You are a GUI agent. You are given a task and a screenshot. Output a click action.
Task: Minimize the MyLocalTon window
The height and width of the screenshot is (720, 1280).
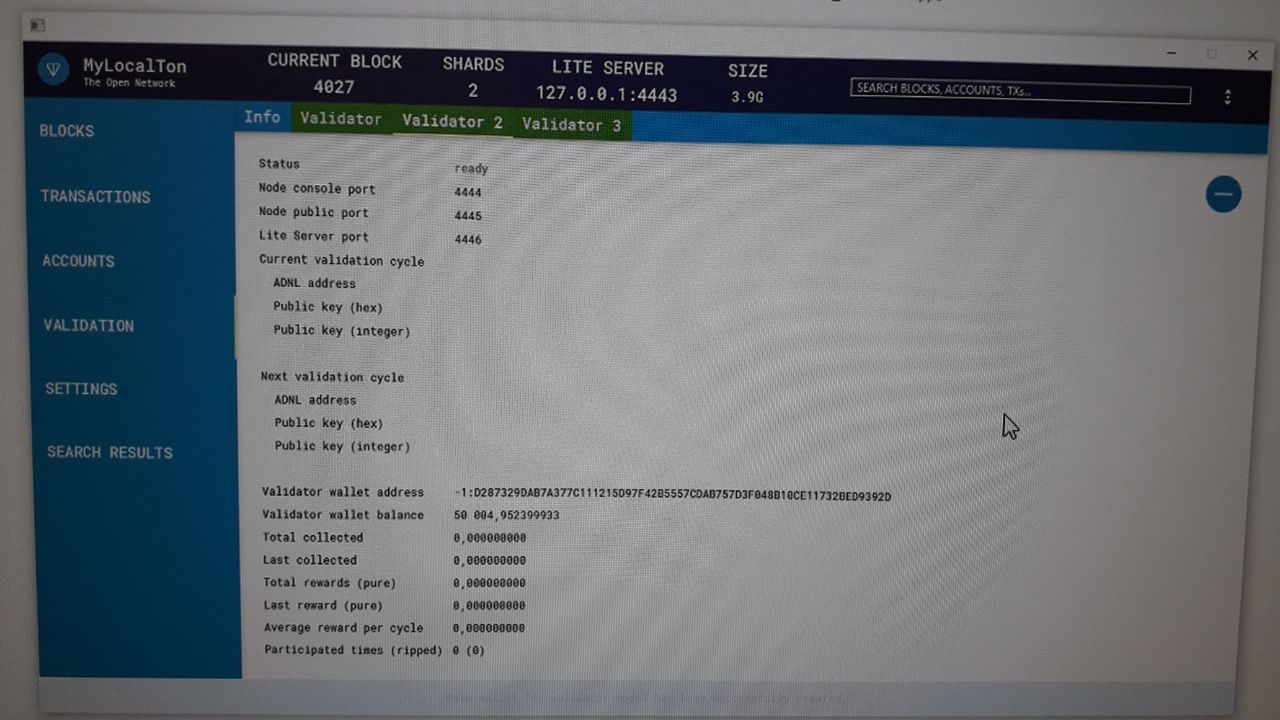[1172, 52]
